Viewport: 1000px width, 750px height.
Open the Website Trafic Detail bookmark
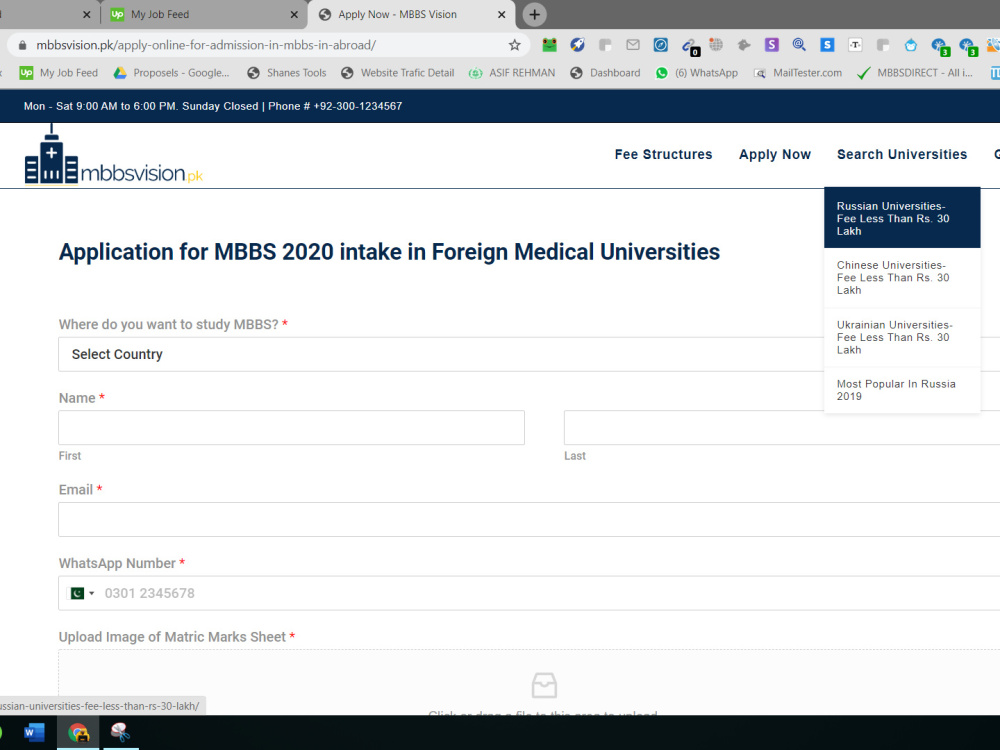click(398, 73)
